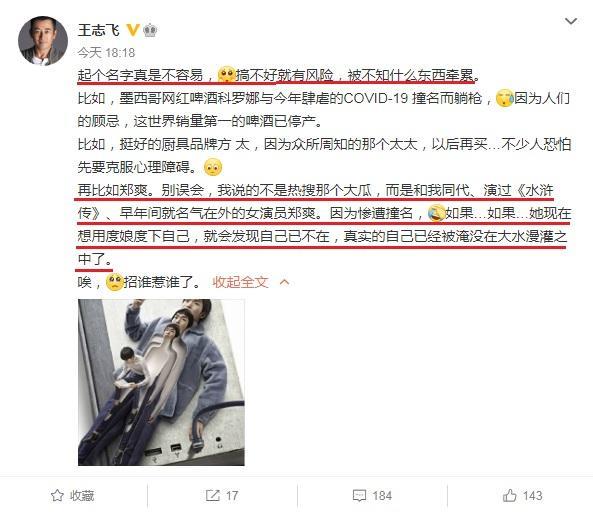Click the comment bubble icon
593x512 pixels.
click(359, 495)
